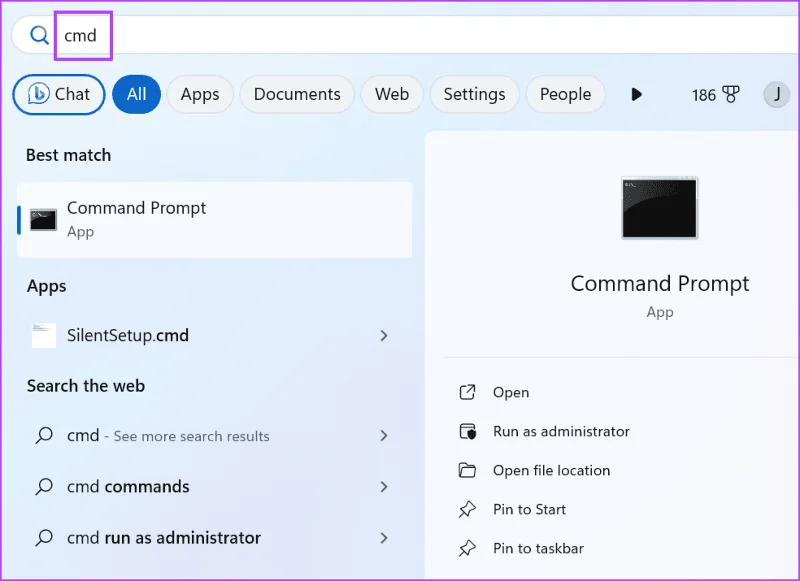Expand the SilentSetup.cmd chevron arrow

pos(384,335)
